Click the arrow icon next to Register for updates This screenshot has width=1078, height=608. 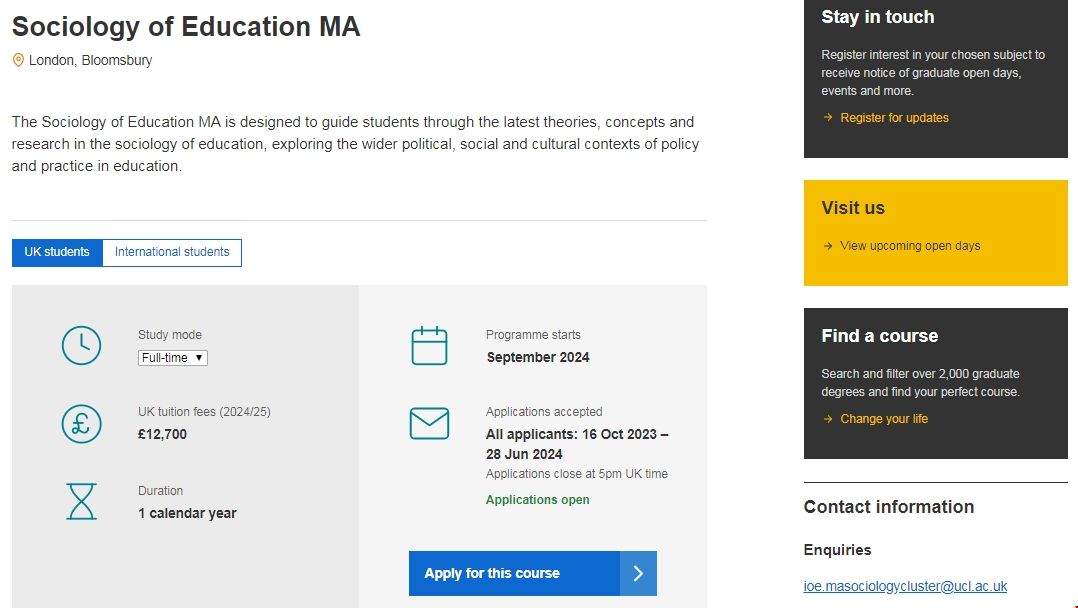(827, 118)
